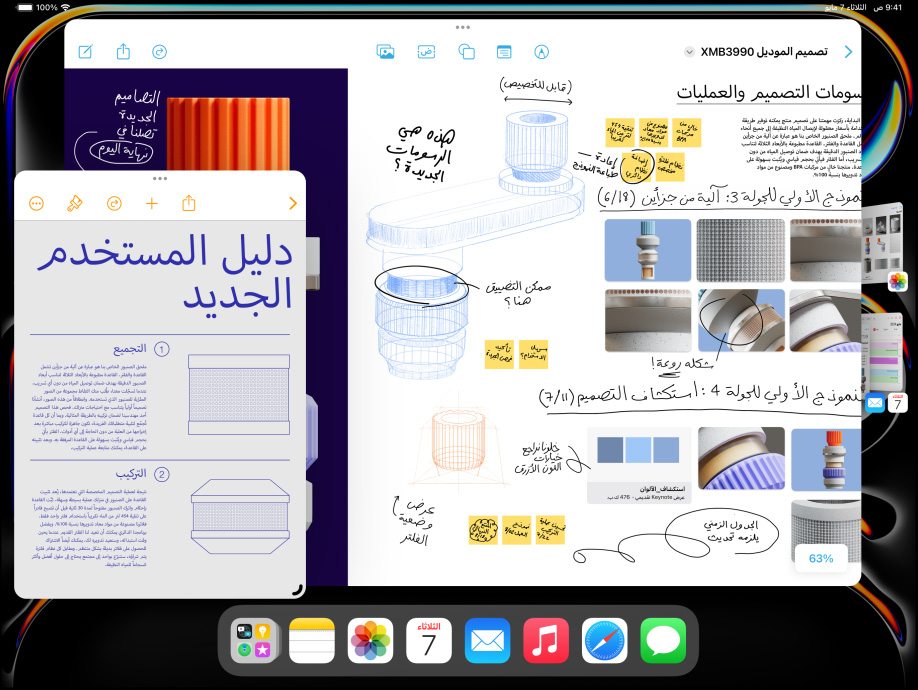Open the insert photo or media icon
The image size is (918, 690).
click(x=385, y=51)
